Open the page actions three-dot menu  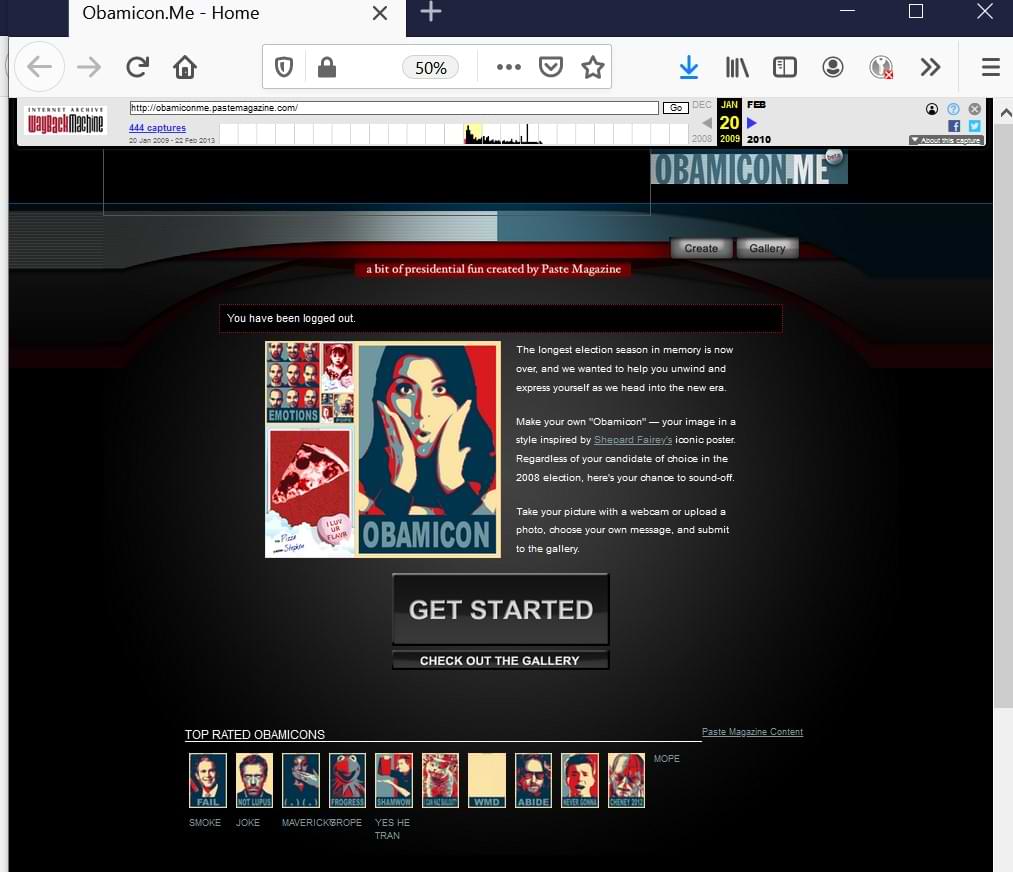click(509, 67)
